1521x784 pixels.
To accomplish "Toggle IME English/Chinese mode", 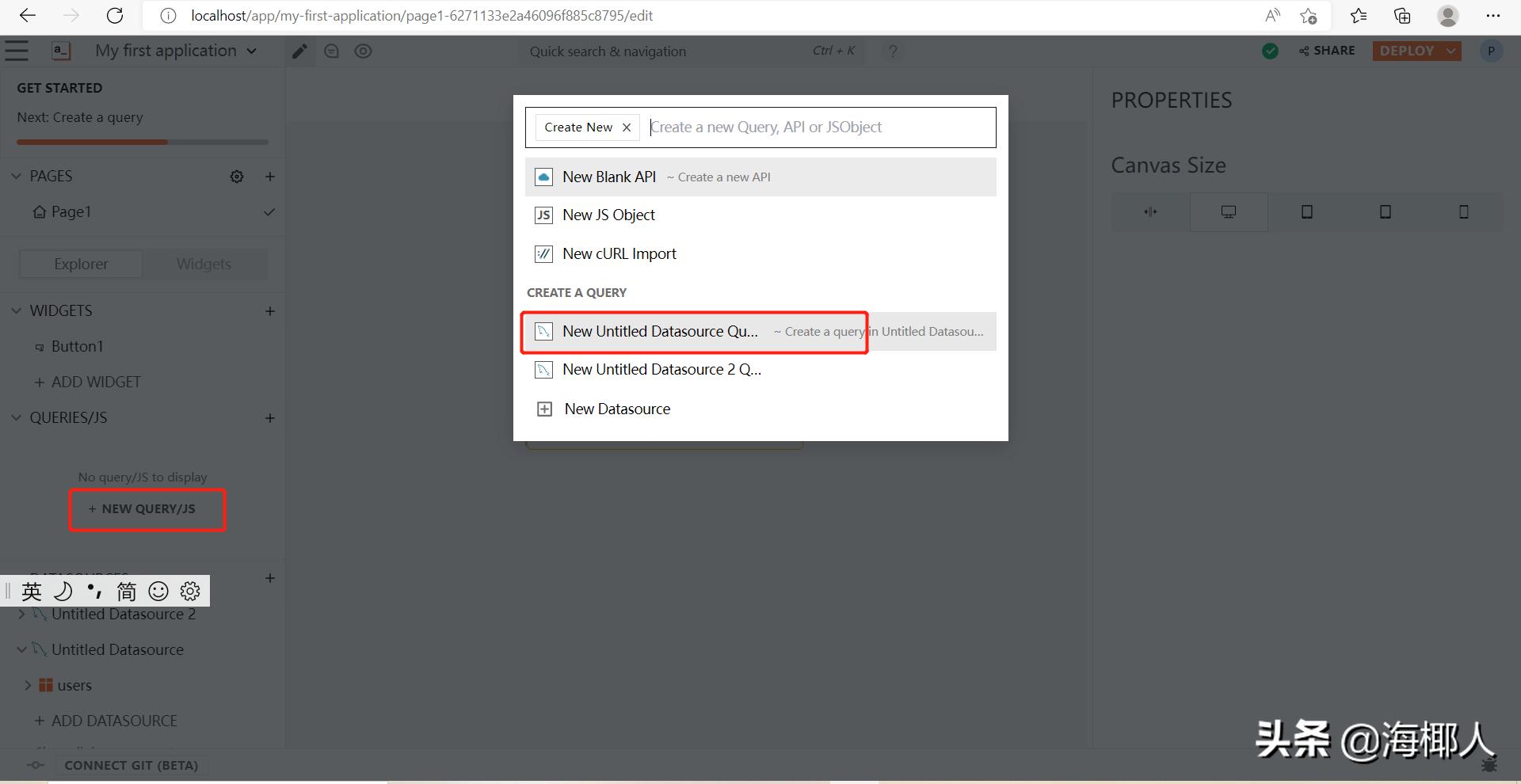I will click(32, 591).
